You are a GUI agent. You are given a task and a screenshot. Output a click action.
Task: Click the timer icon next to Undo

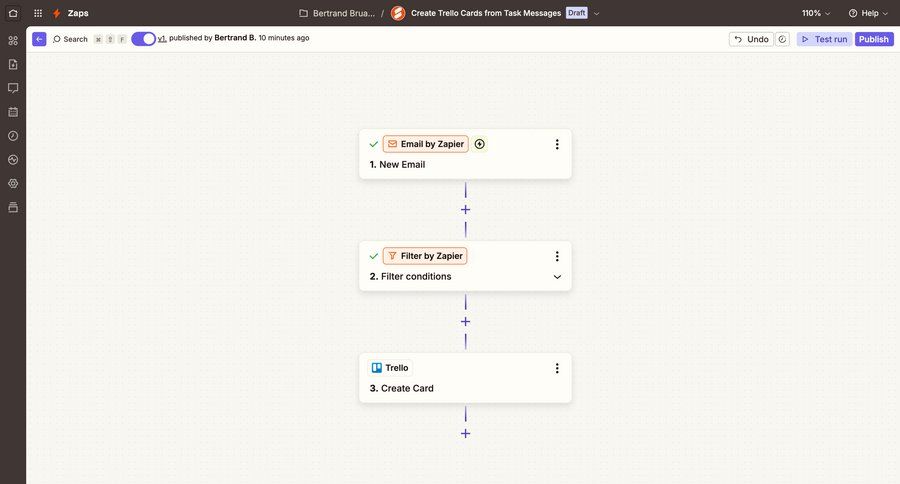[782, 39]
